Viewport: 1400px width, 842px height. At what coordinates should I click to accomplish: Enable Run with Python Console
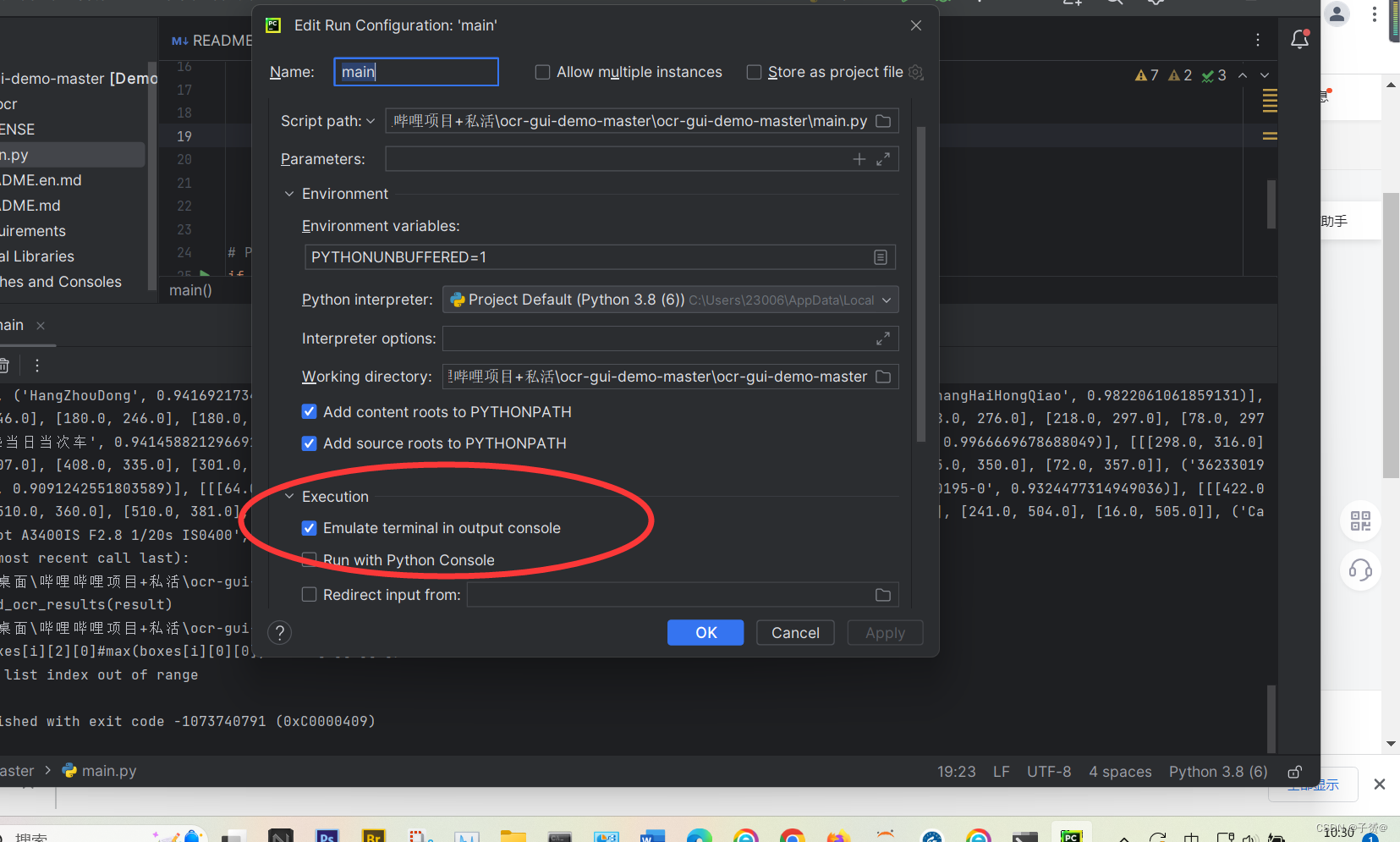point(309,559)
